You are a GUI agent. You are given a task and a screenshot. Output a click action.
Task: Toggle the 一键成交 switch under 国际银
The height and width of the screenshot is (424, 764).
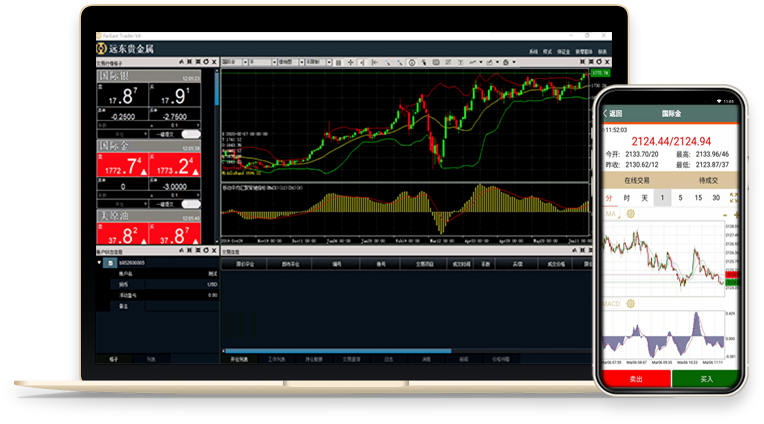pos(190,133)
